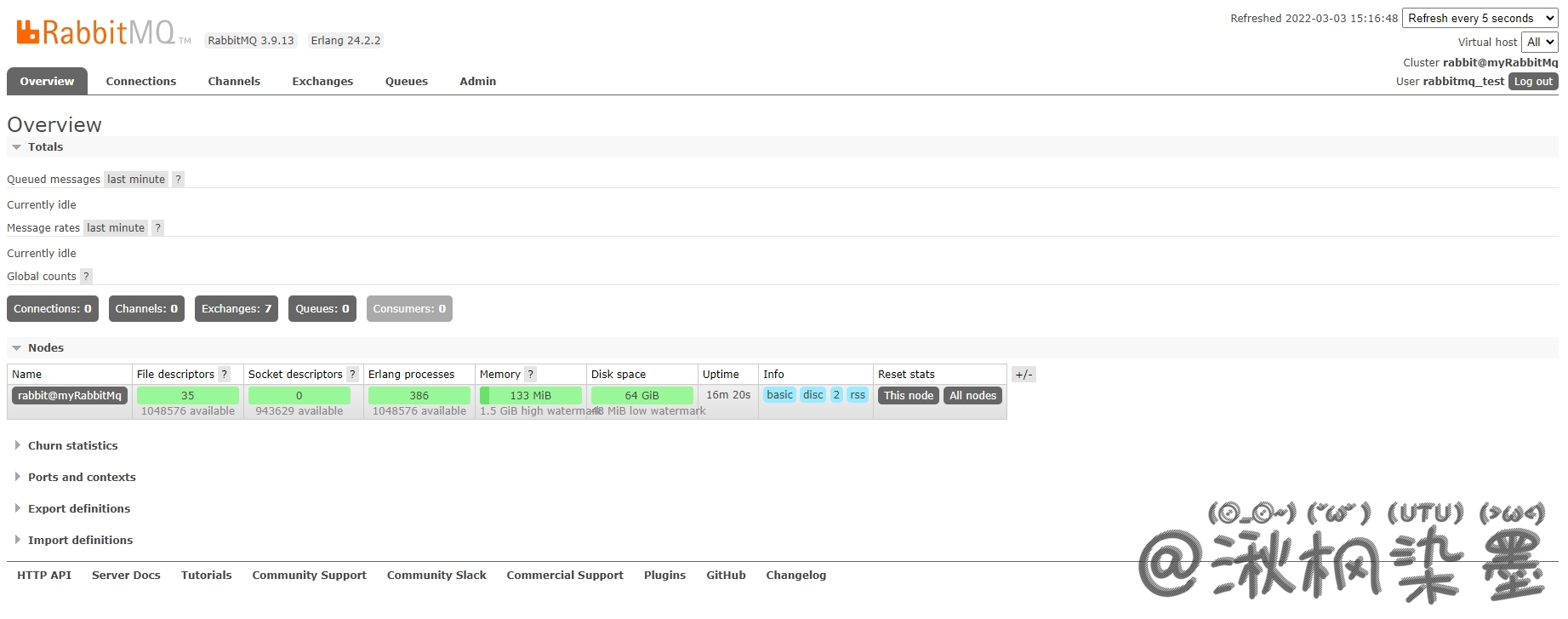Open the Virtual host dropdown
1568x619 pixels.
point(1539,43)
